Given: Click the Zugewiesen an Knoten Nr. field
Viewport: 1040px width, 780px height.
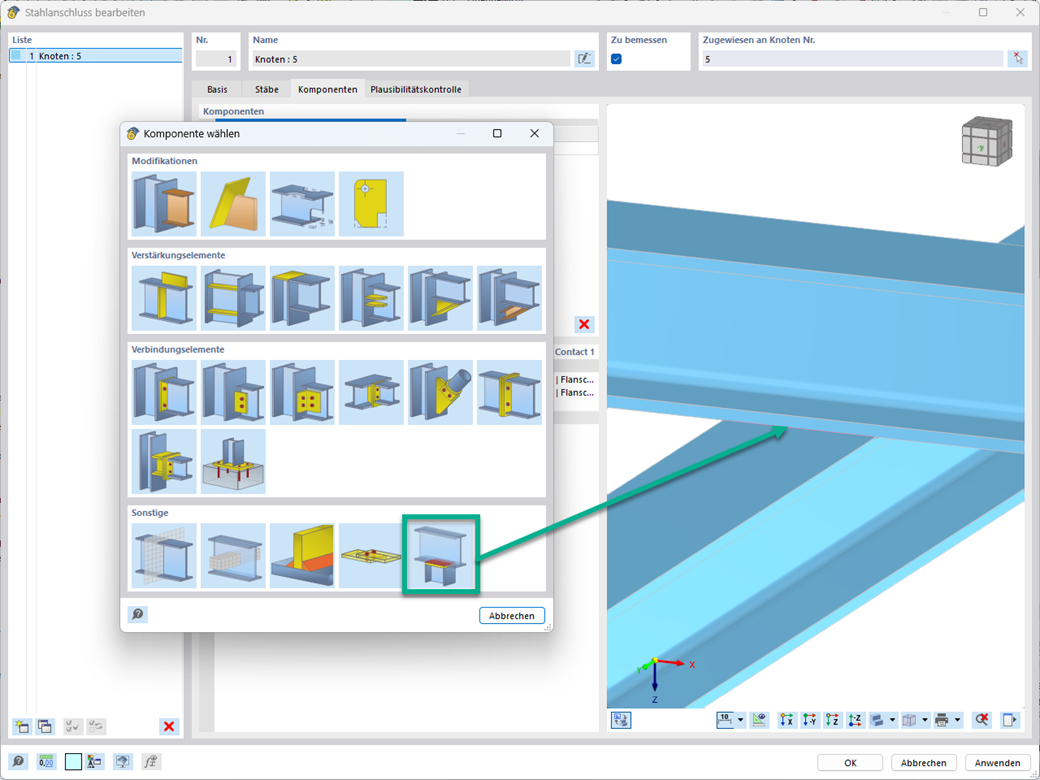Looking at the screenshot, I should [x=852, y=59].
